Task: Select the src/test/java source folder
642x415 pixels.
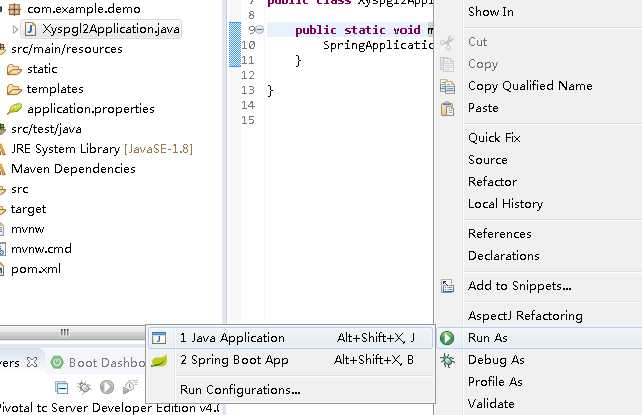Action: click(46, 129)
